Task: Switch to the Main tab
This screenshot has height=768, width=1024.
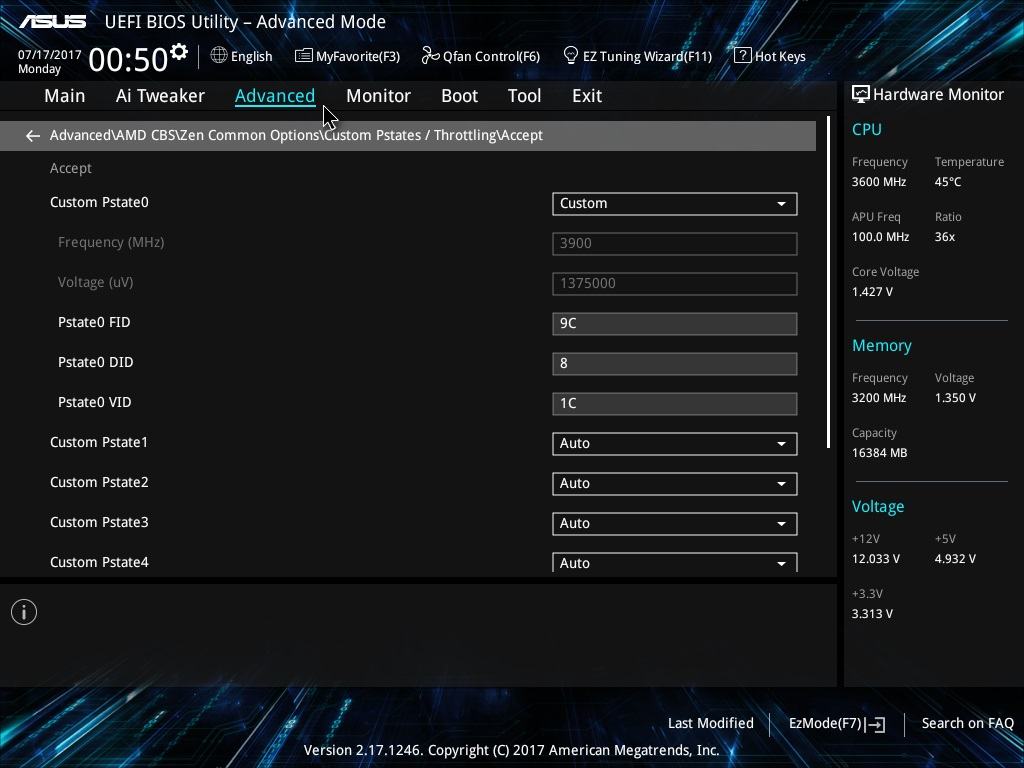Action: pyautogui.click(x=65, y=96)
